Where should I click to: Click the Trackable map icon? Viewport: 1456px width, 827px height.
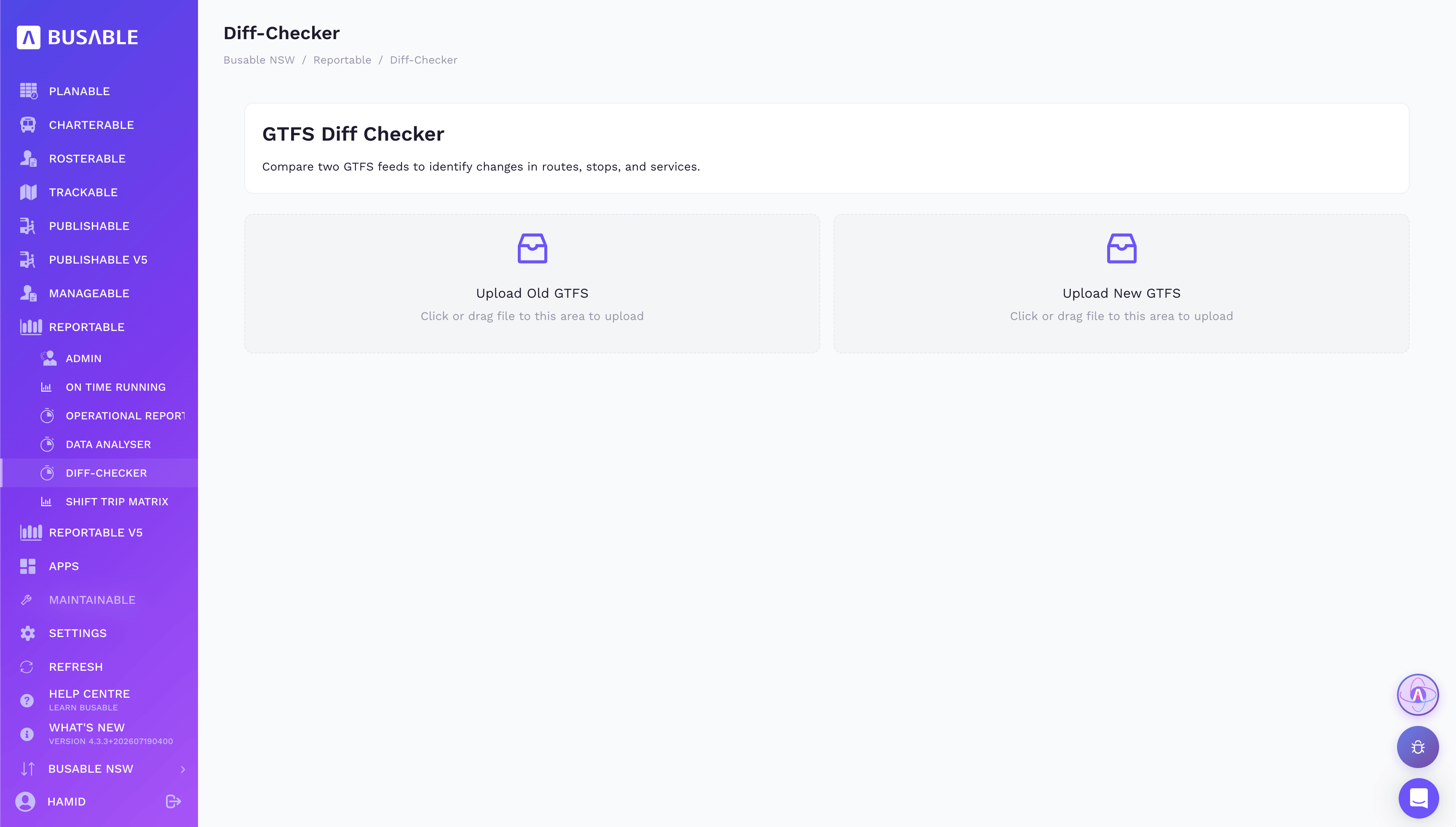tap(28, 192)
